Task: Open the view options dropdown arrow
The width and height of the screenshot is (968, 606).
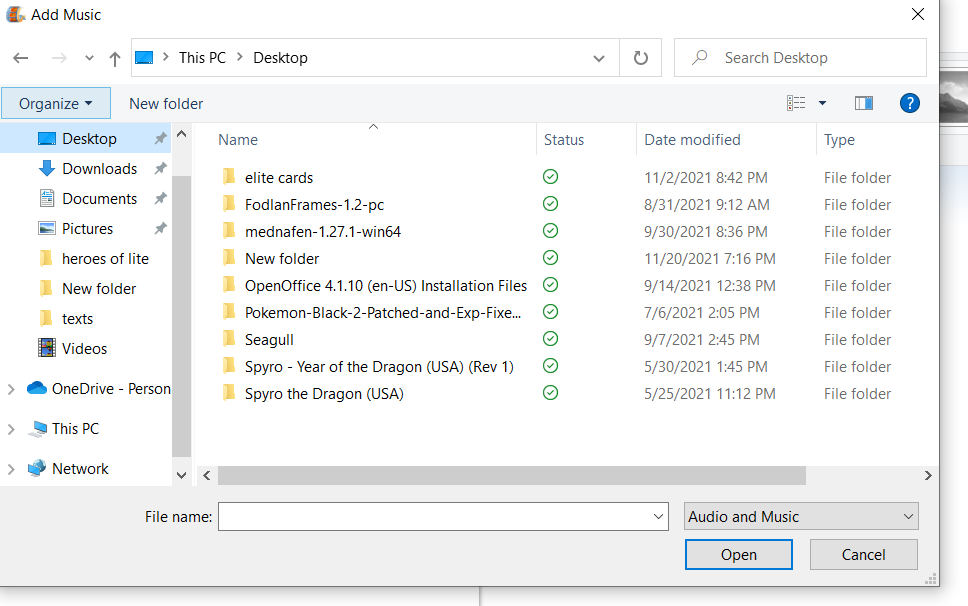Action: [822, 103]
